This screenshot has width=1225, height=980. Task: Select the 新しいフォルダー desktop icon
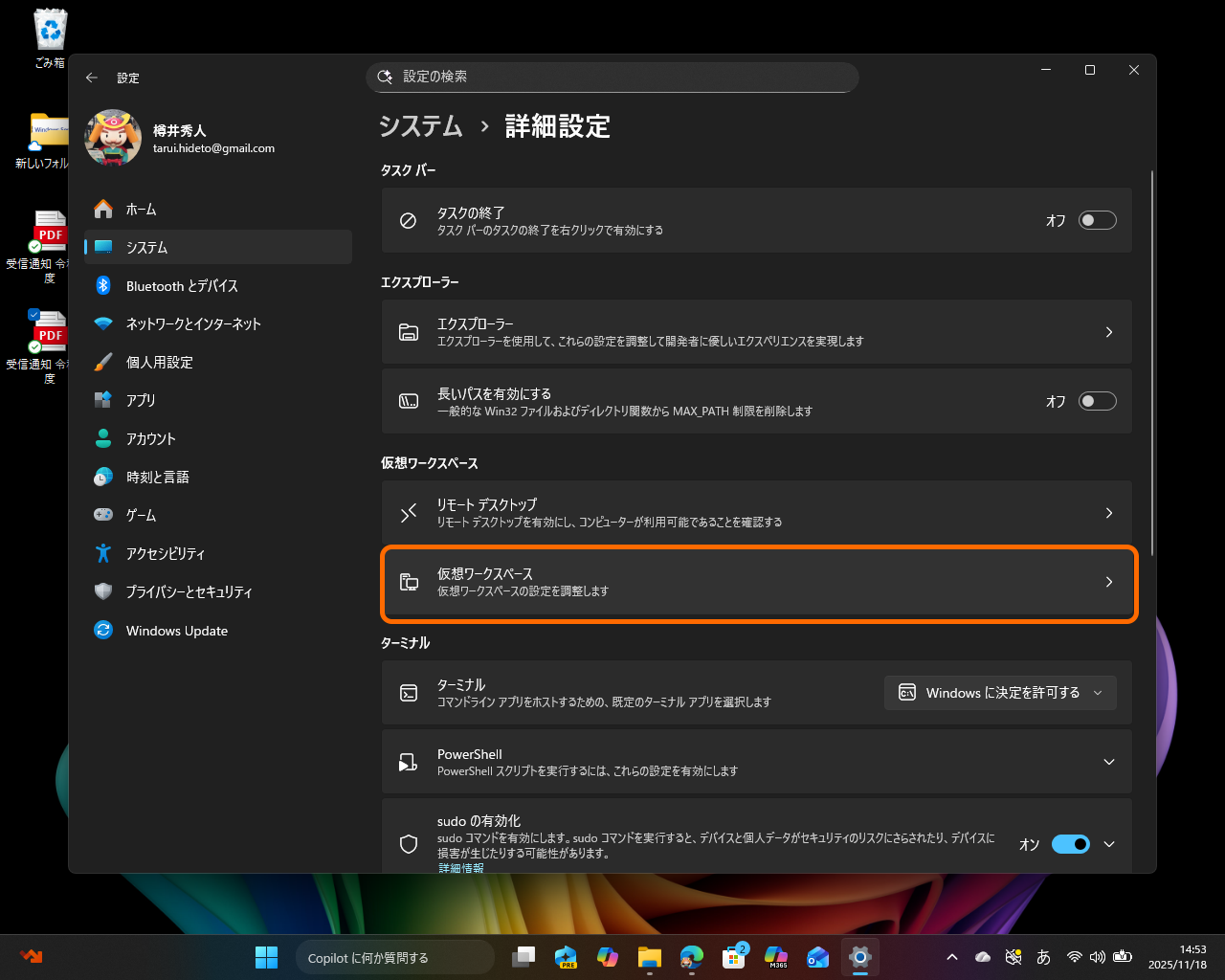pos(44,141)
